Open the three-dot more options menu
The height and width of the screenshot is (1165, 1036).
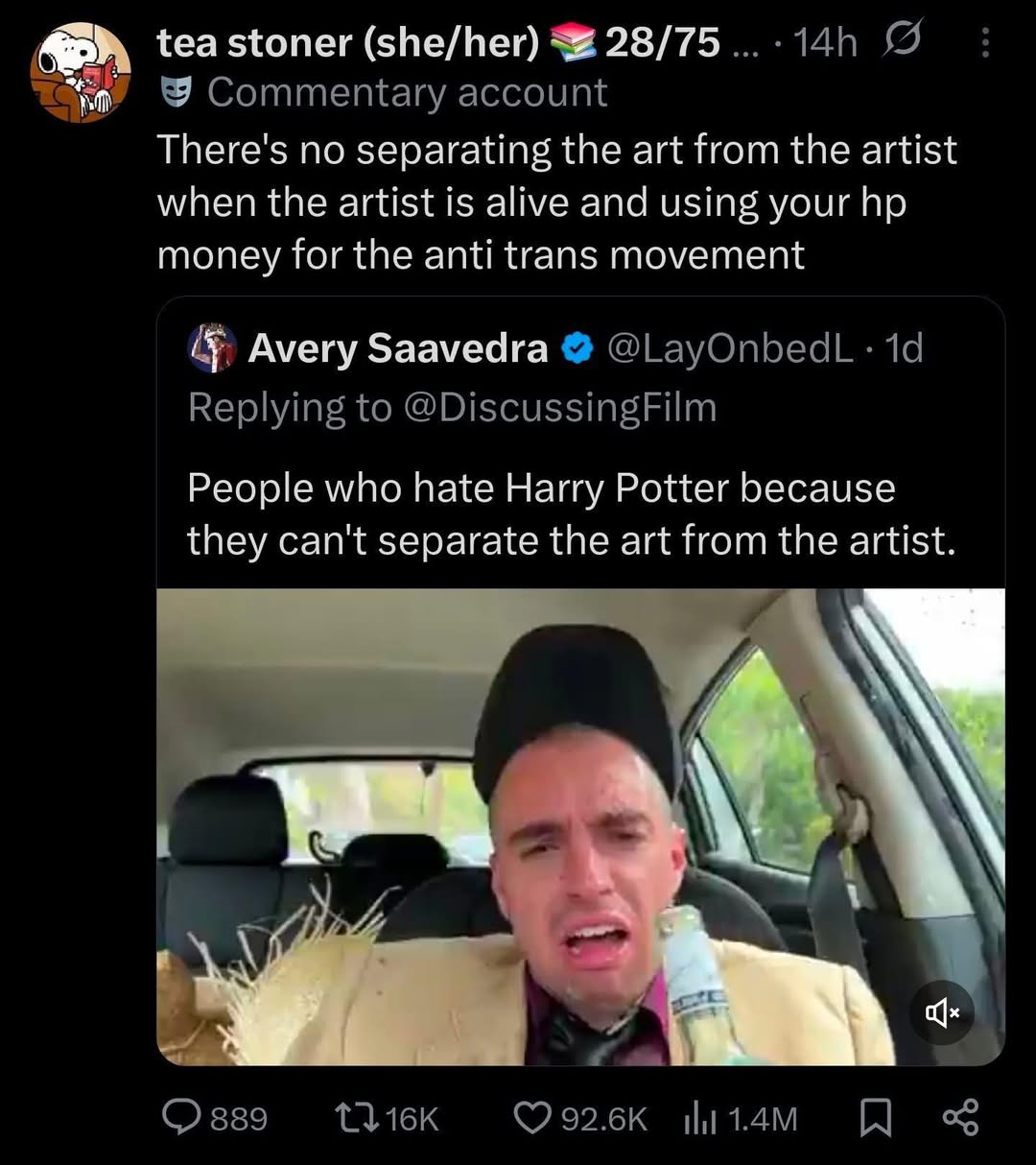tap(985, 42)
